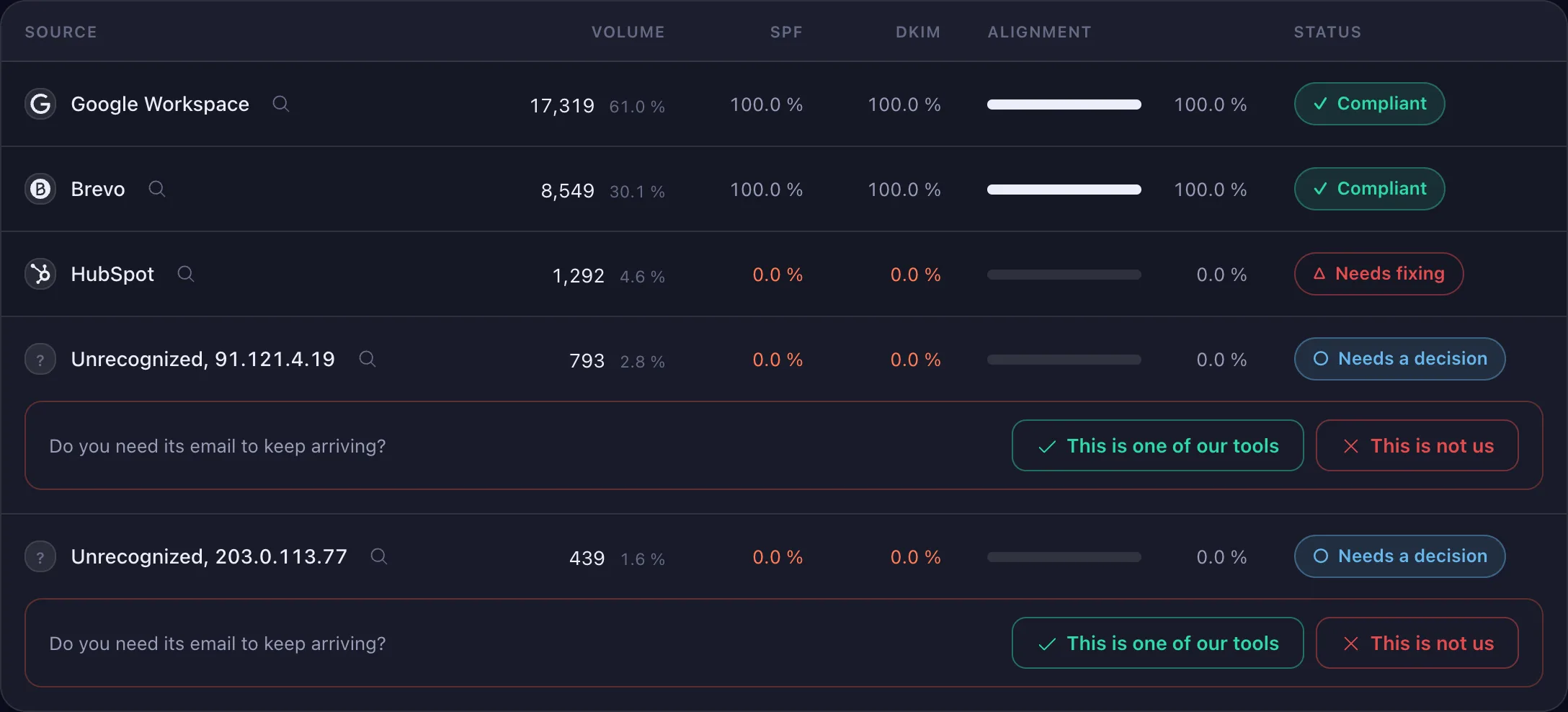This screenshot has width=1568, height=712.
Task: Open the Needs fixing status for HubSpot
Action: click(x=1379, y=274)
